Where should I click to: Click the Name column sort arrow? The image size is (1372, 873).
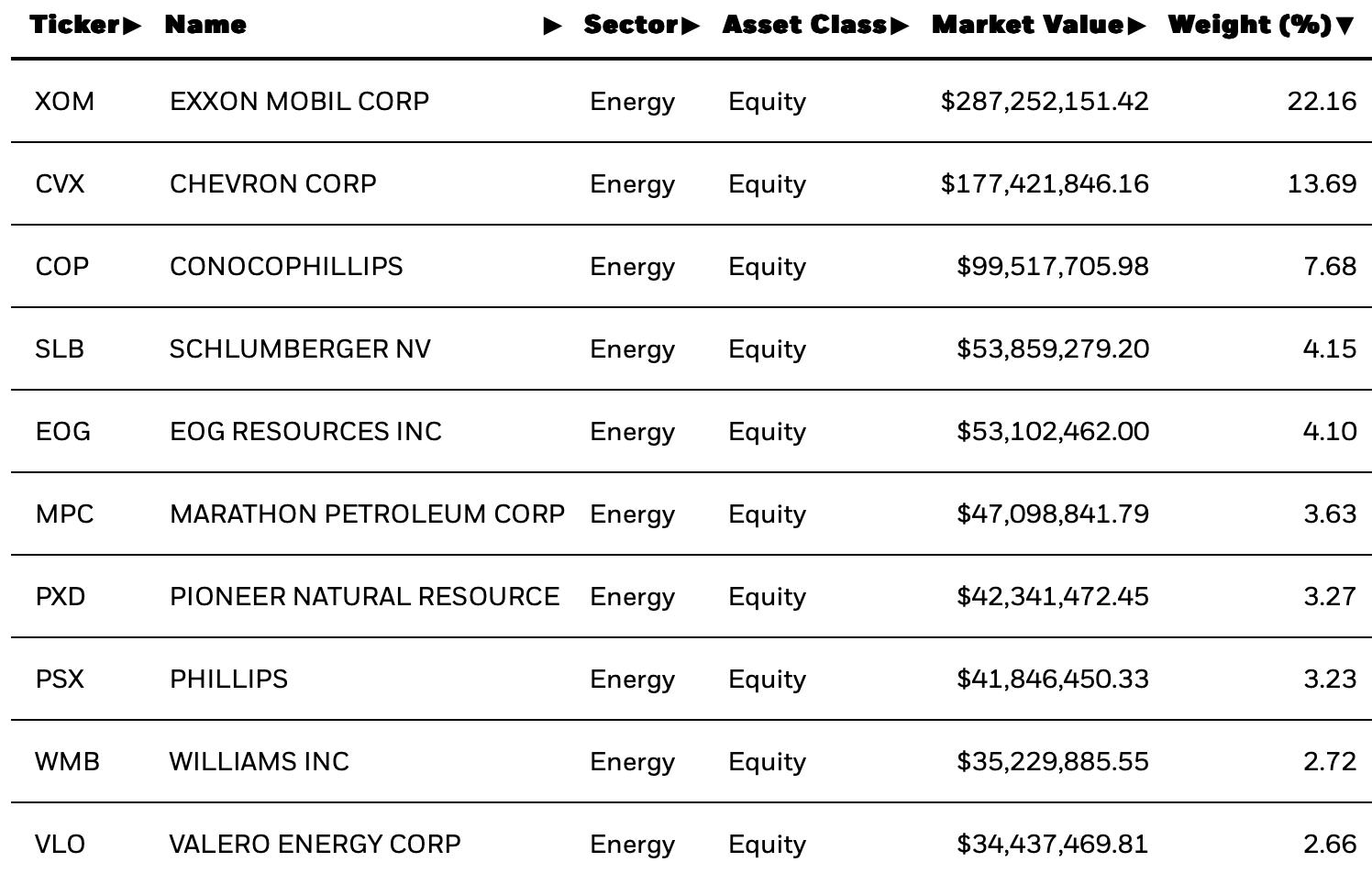tap(553, 26)
